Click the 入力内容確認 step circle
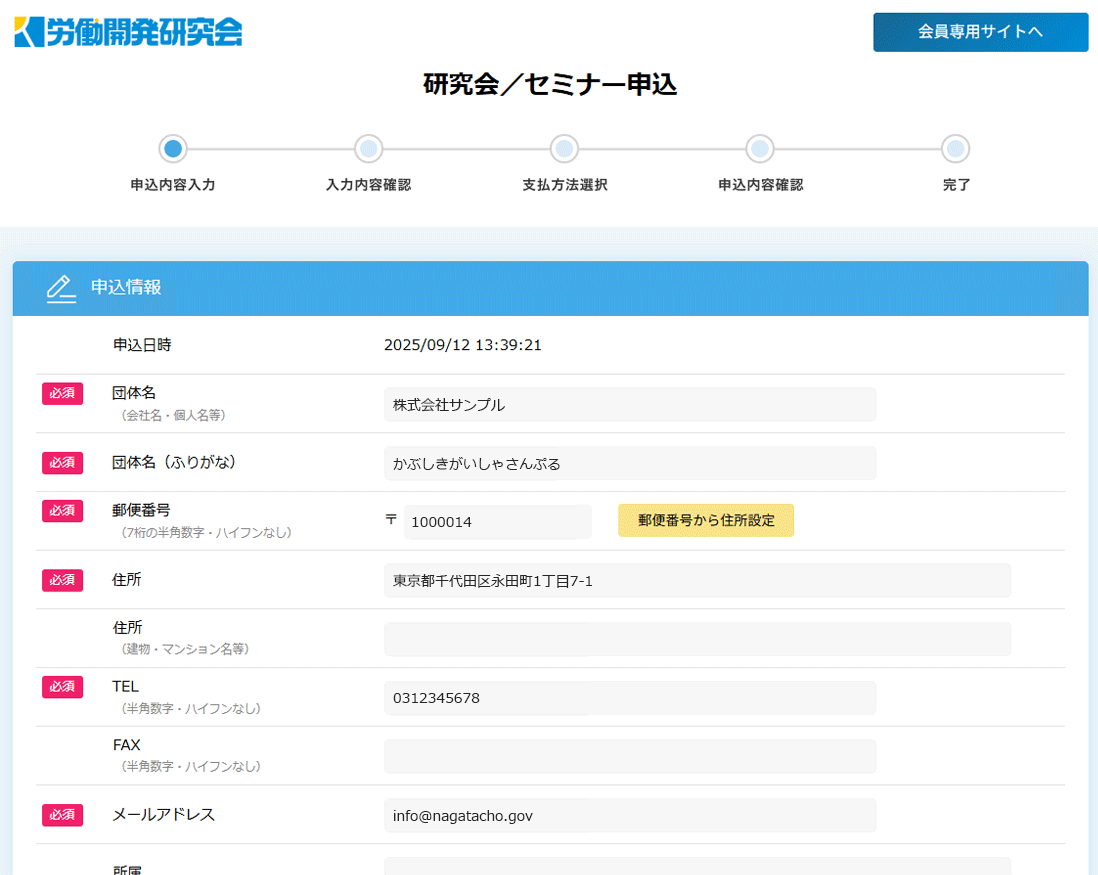The height and width of the screenshot is (875, 1098). click(368, 149)
